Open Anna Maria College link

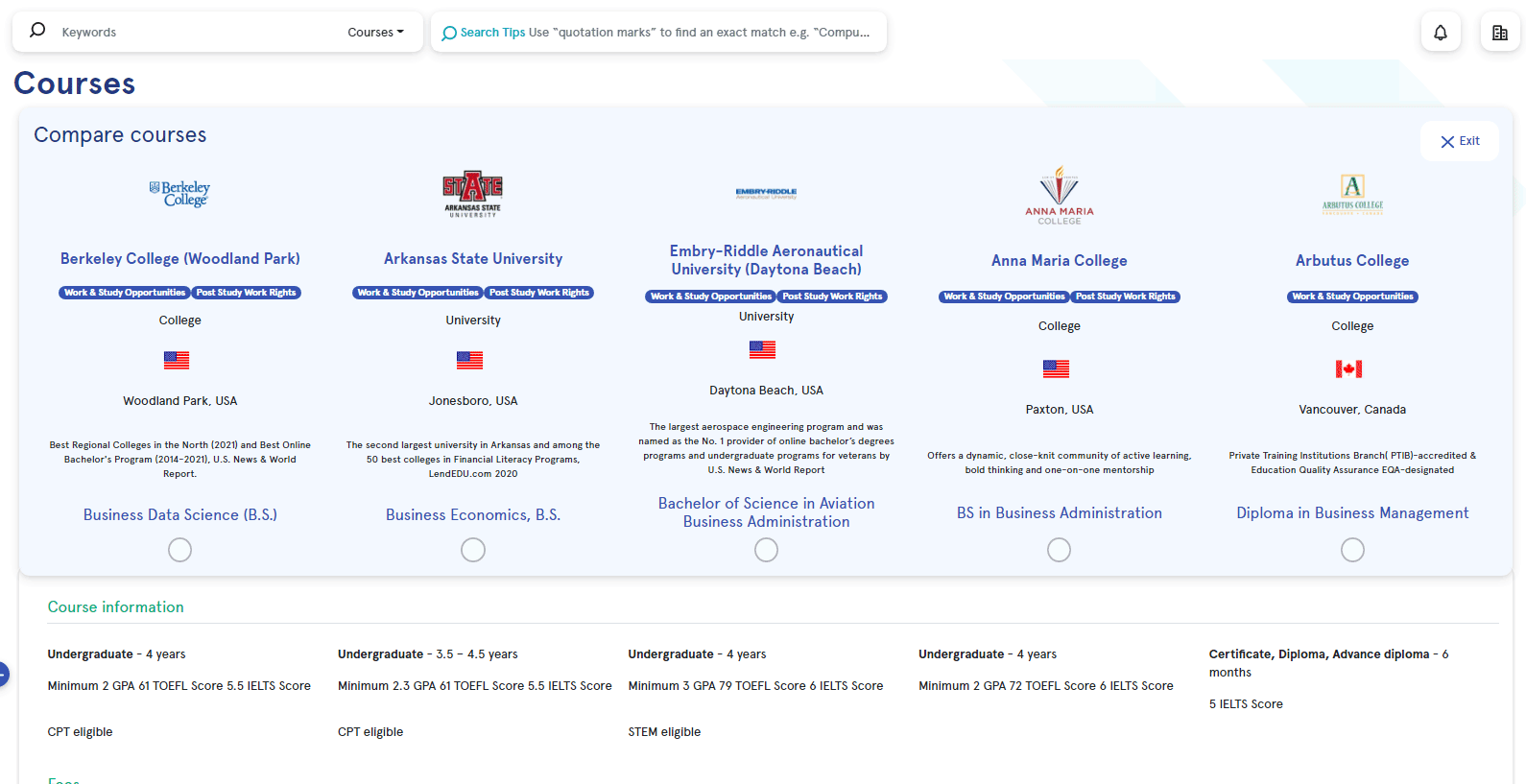1060,261
